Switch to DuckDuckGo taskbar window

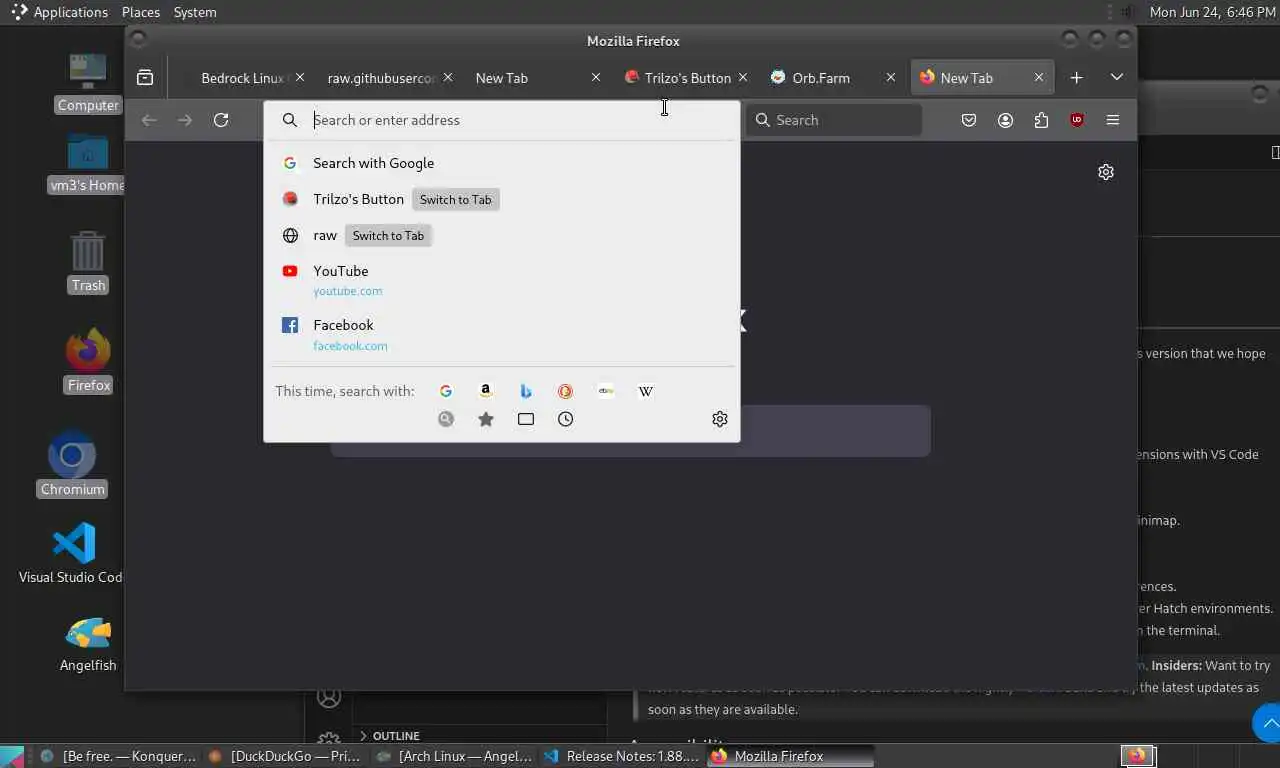point(286,756)
